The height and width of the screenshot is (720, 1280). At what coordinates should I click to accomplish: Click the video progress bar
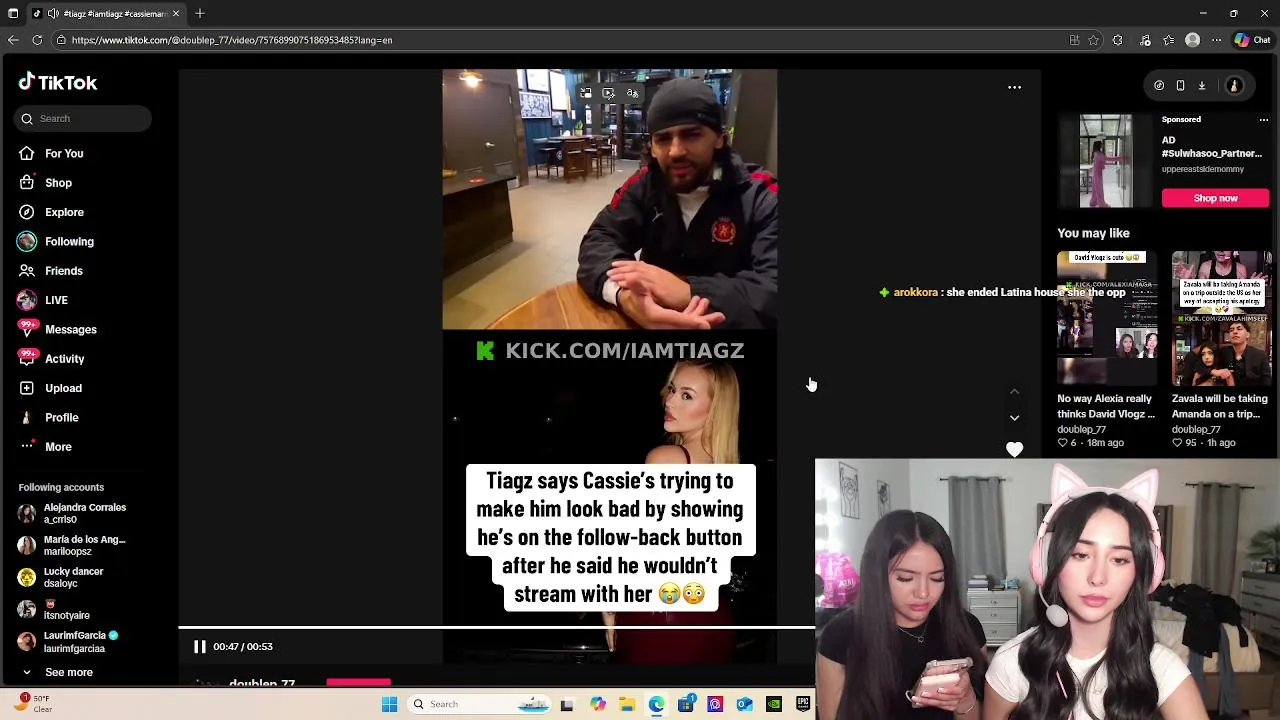click(x=497, y=629)
